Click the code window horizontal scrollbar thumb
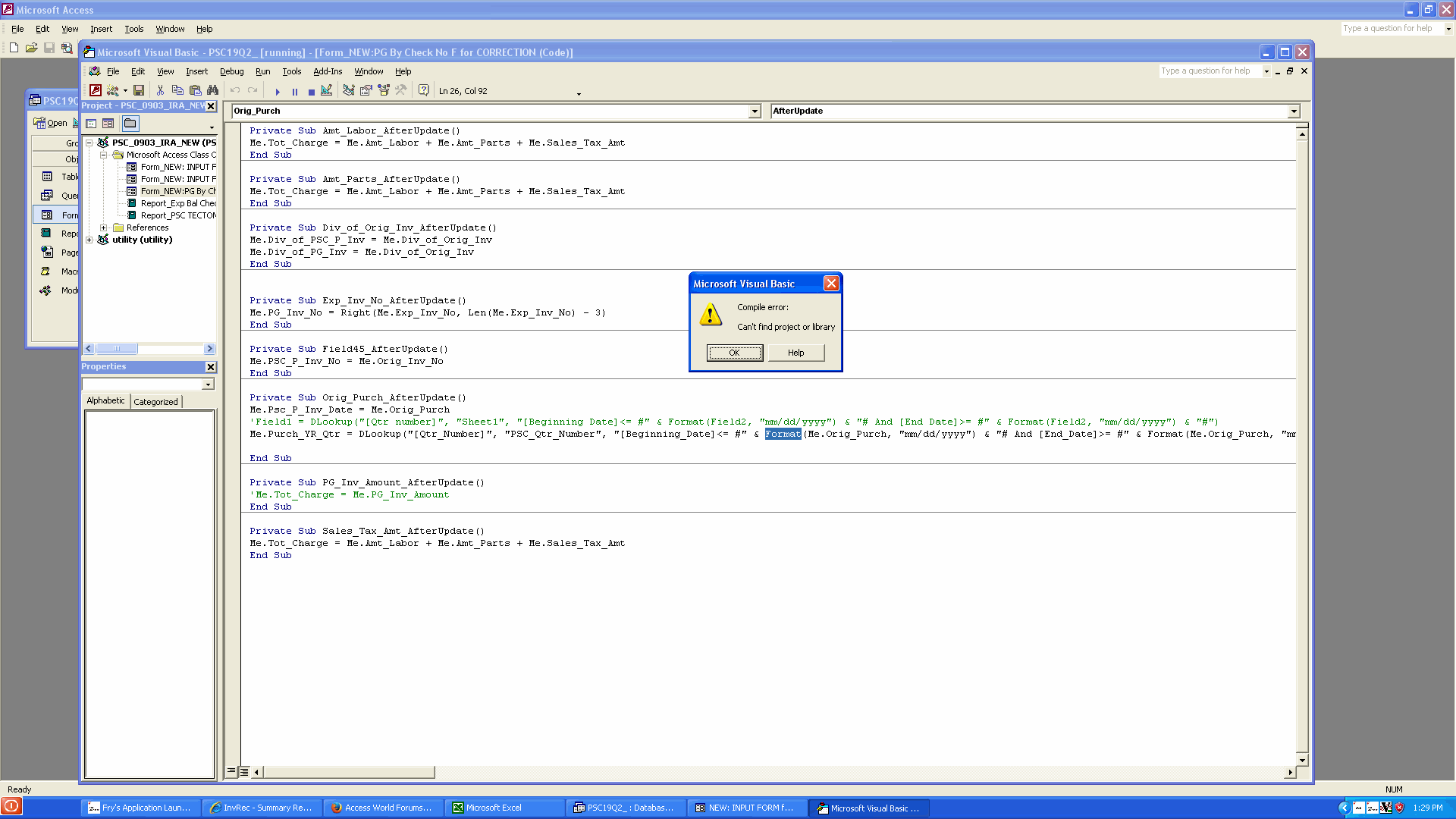This screenshot has height=819, width=1456. point(349,772)
